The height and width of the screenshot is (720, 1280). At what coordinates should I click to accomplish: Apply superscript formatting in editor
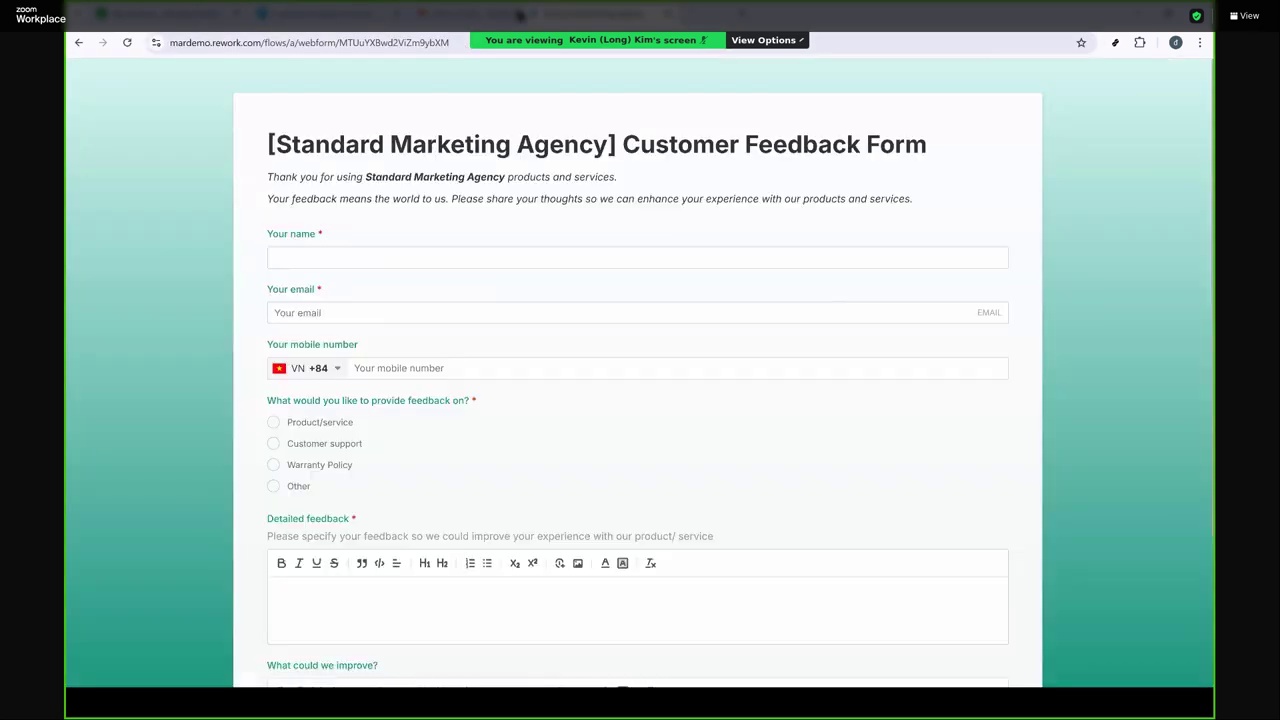click(x=532, y=563)
